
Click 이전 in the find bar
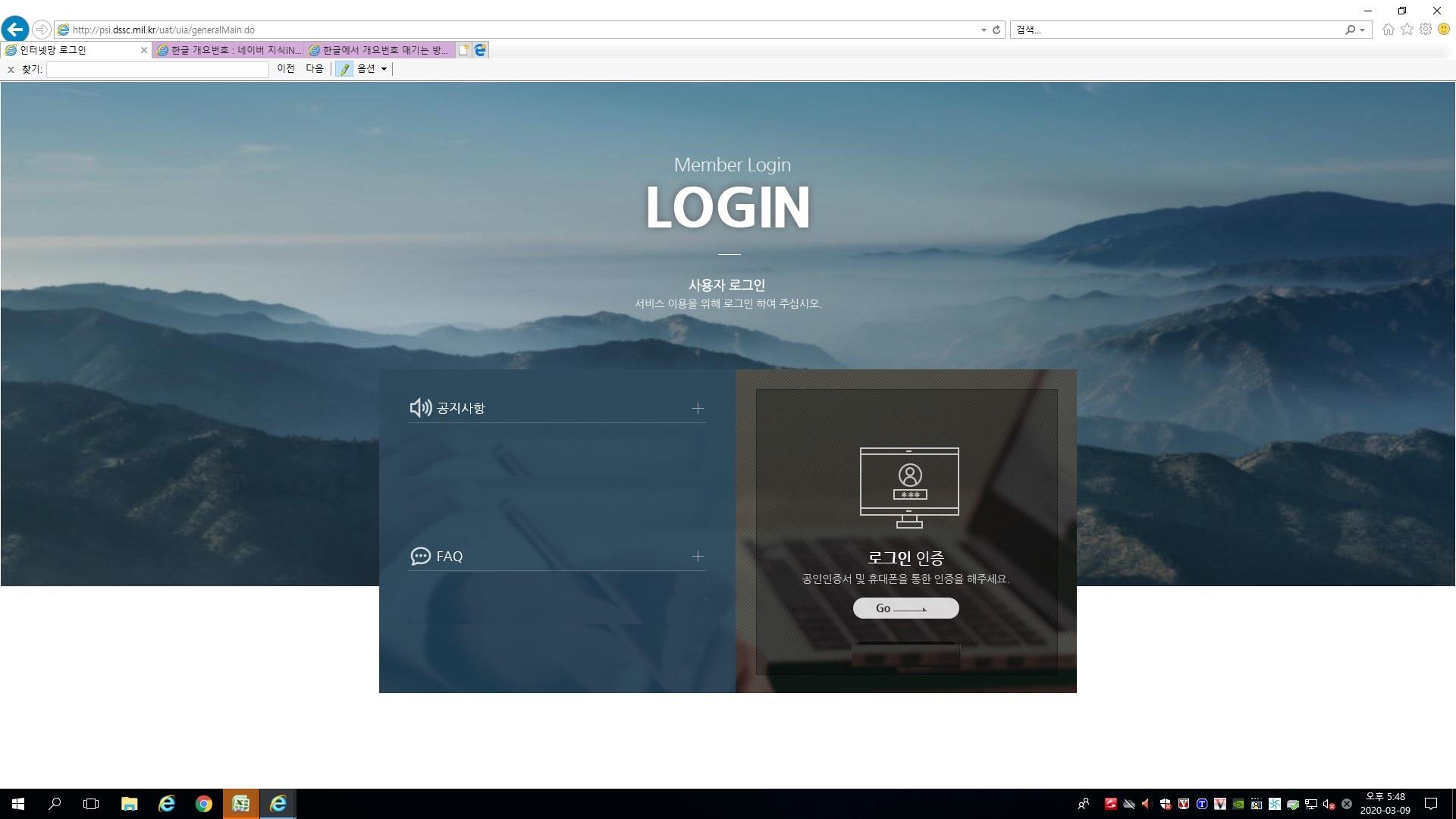click(x=286, y=69)
